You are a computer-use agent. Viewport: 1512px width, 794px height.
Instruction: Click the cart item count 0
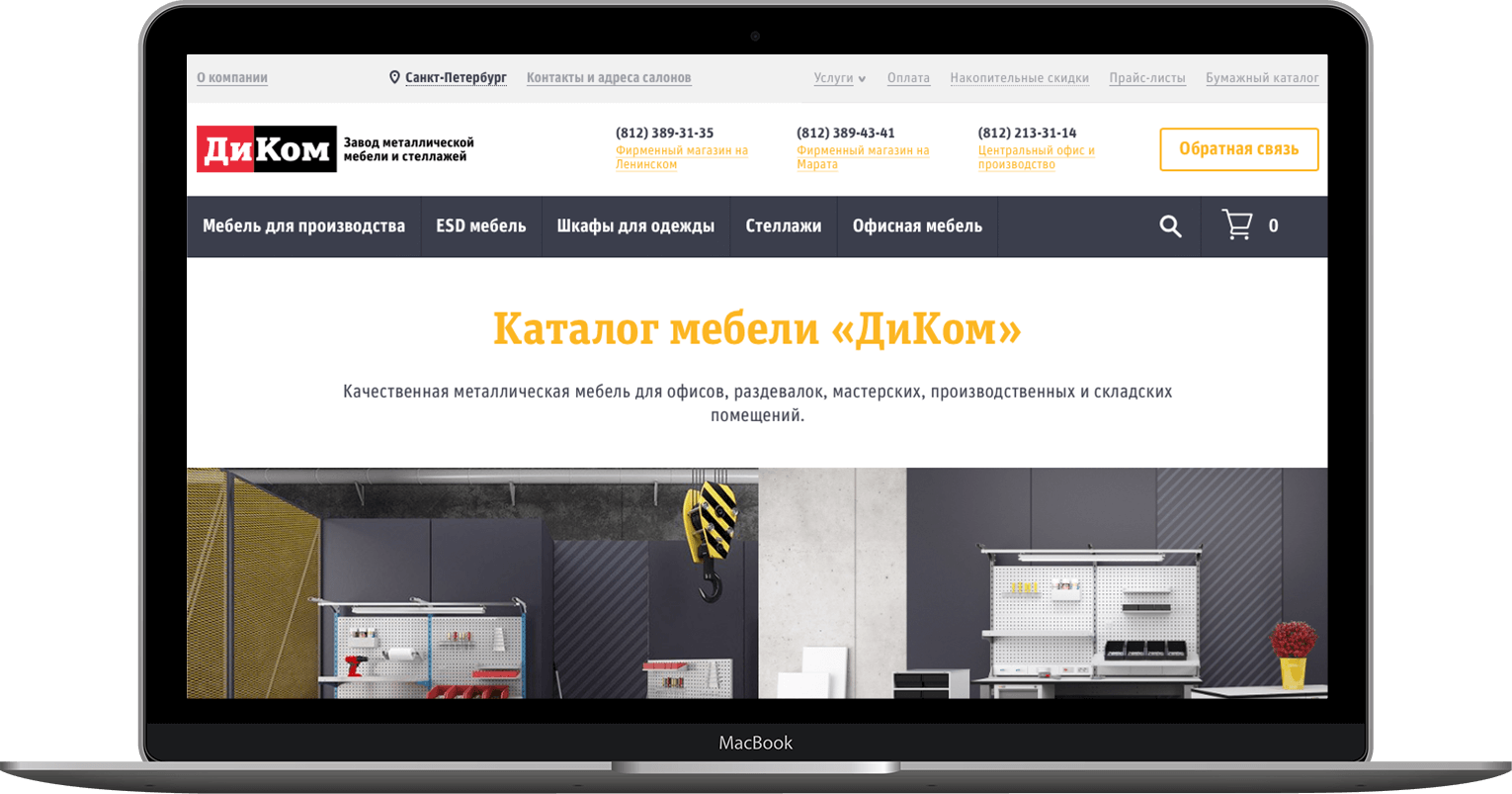(x=1273, y=226)
